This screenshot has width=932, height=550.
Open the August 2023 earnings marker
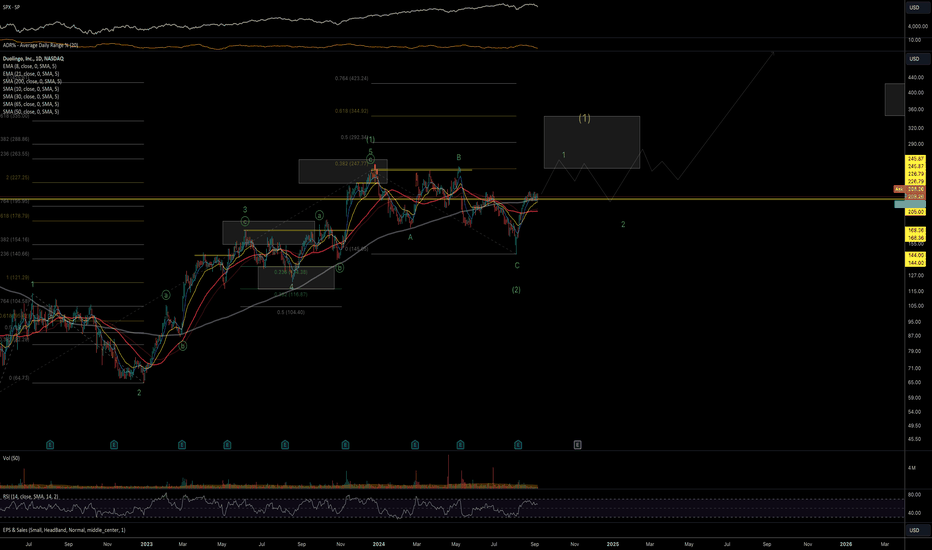285,444
